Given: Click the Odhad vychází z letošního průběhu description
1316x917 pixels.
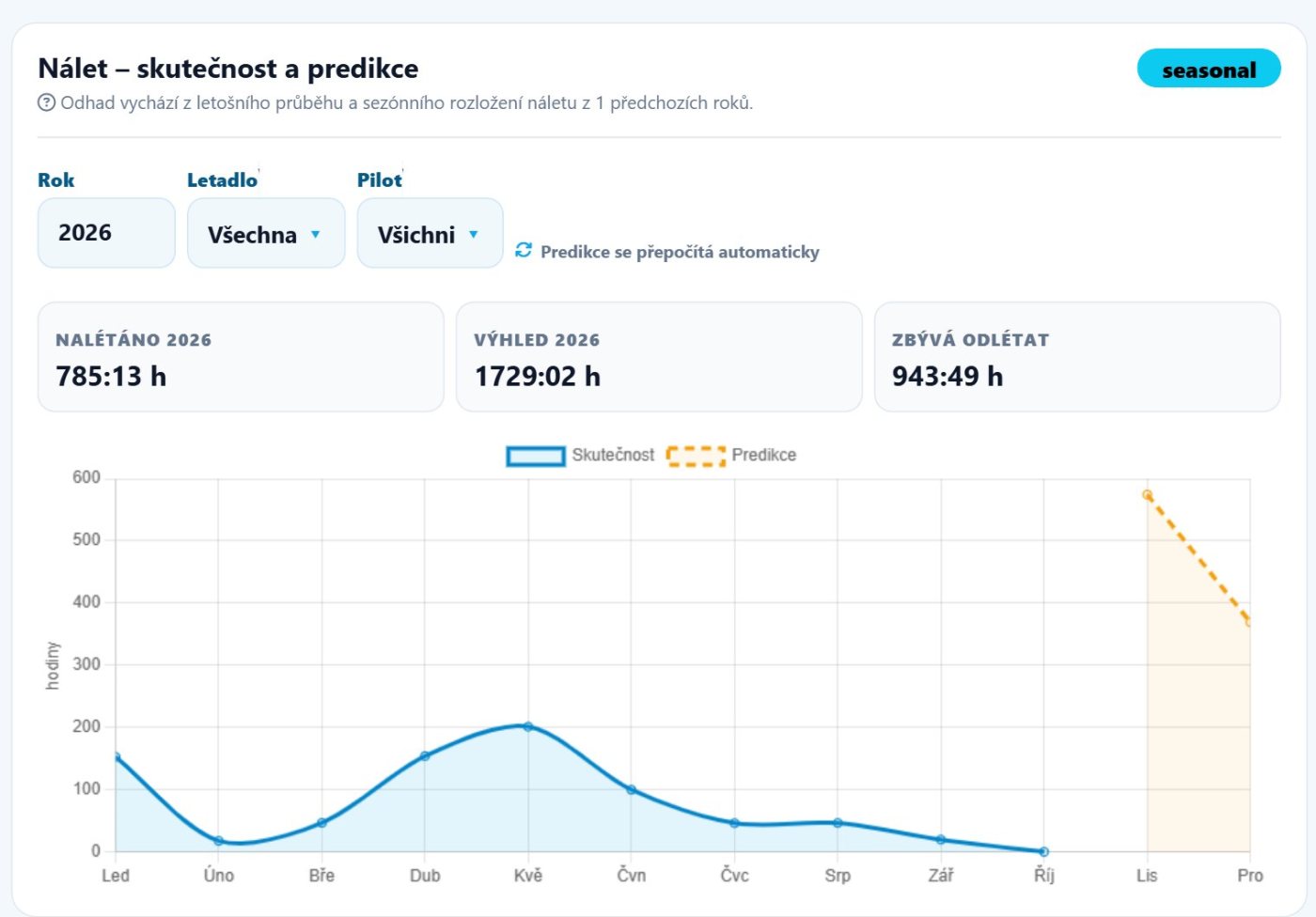Looking at the screenshot, I should (407, 103).
